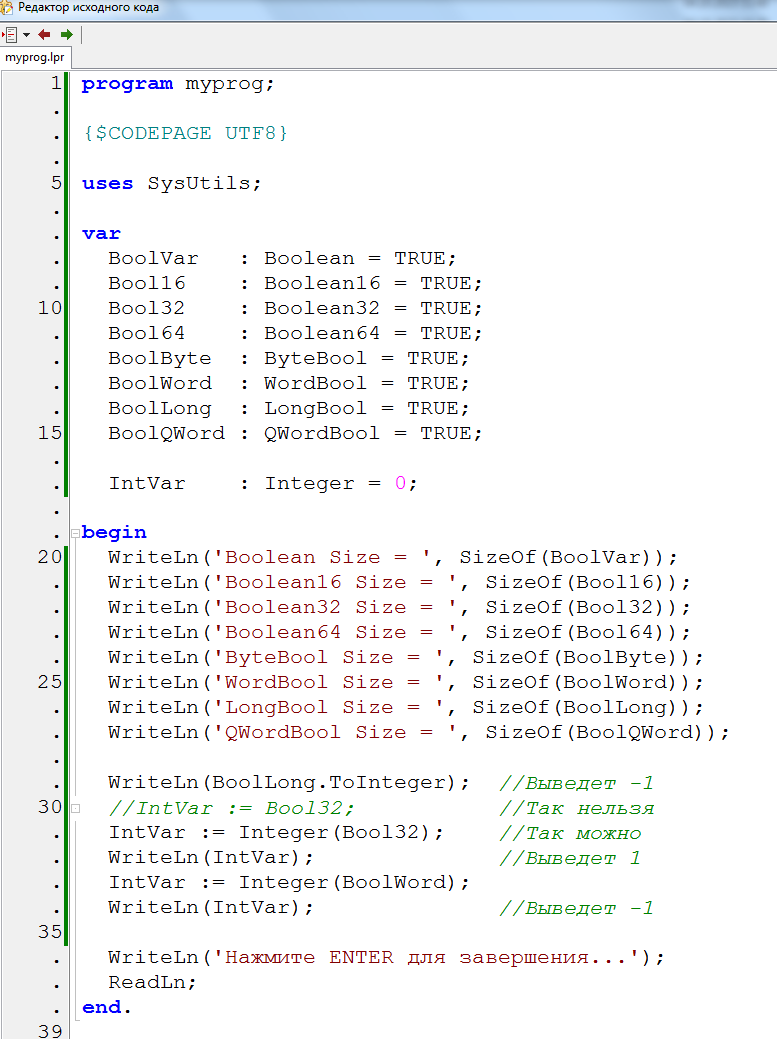
Task: Click the Integer(BoolWord) typecast
Action: click(348, 882)
